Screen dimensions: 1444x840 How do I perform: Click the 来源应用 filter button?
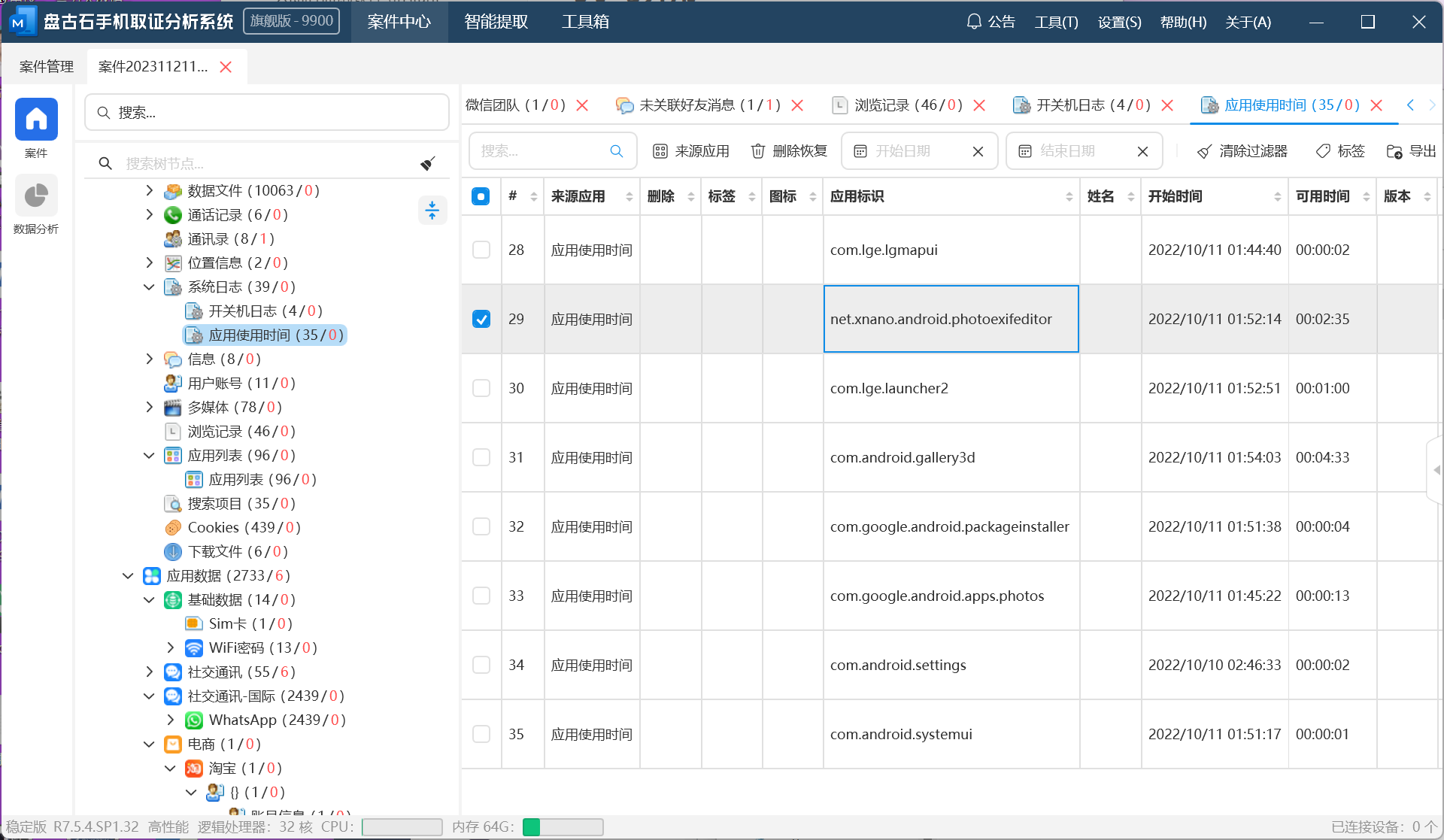691,151
